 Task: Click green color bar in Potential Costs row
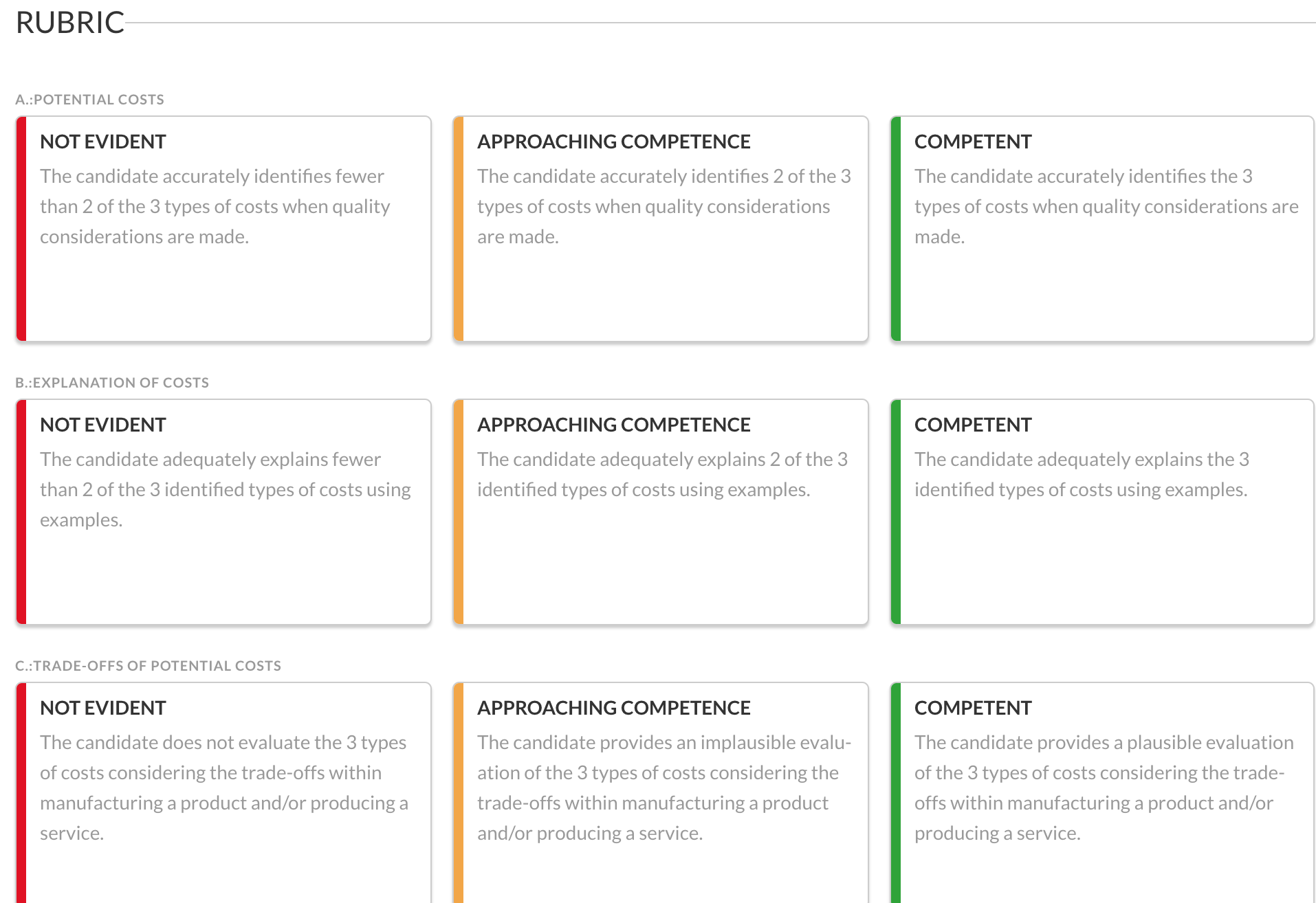[896, 229]
